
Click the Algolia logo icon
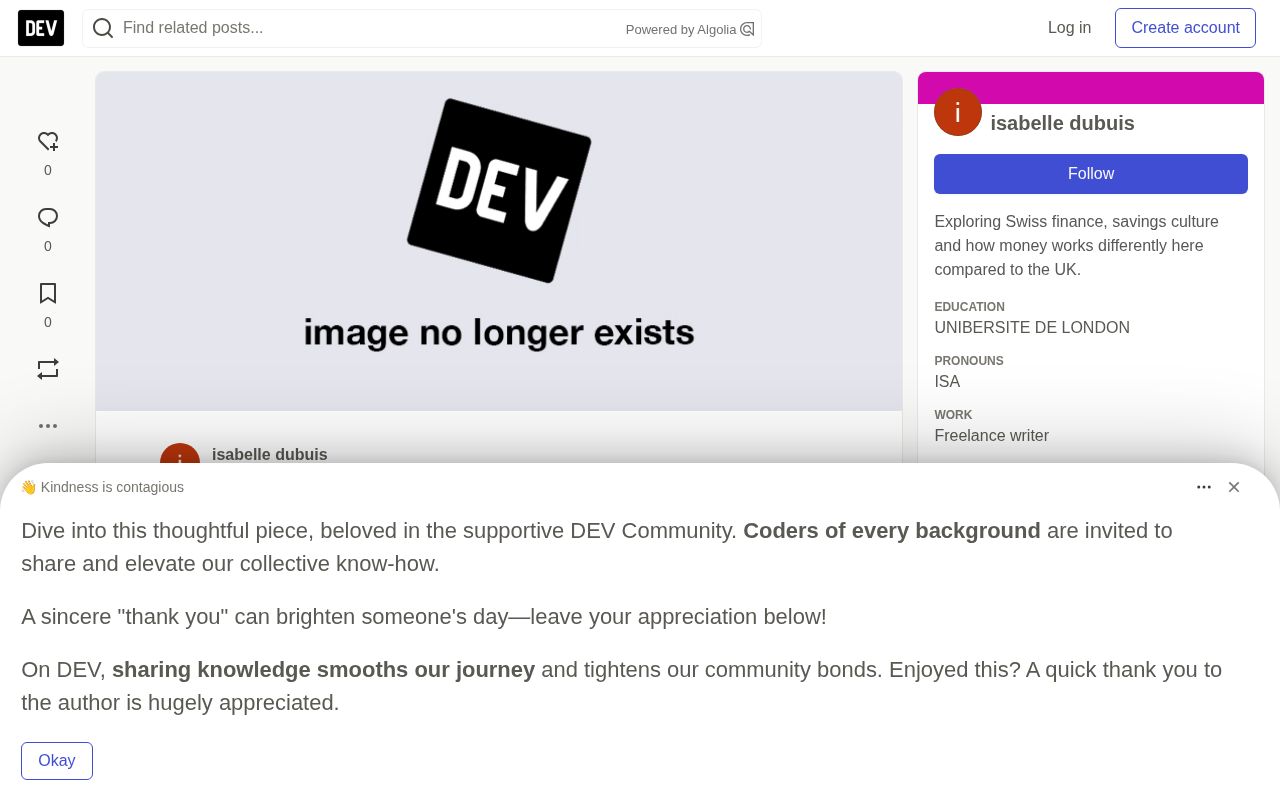[747, 29]
